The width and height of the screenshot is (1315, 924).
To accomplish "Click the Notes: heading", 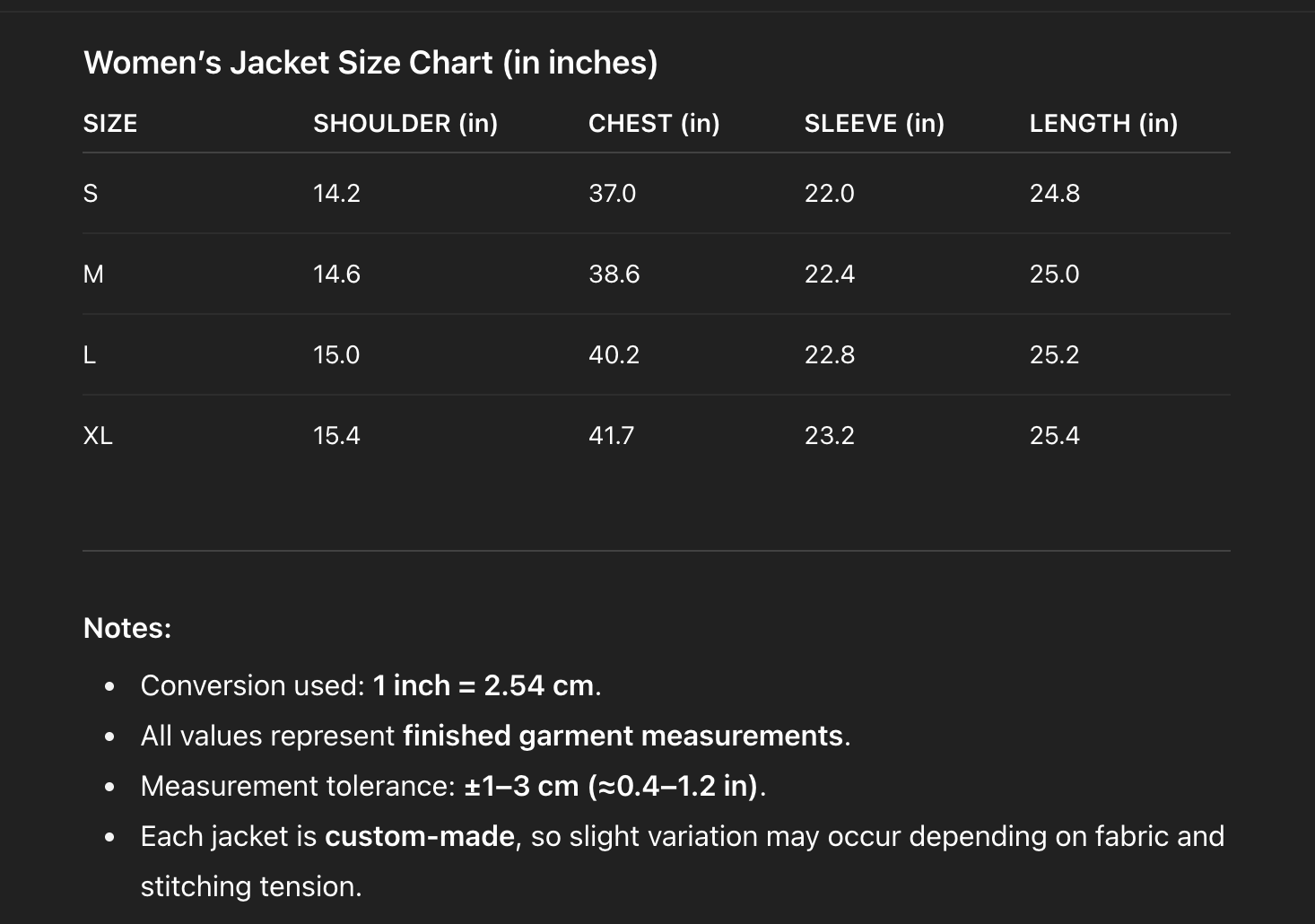I will 126,628.
